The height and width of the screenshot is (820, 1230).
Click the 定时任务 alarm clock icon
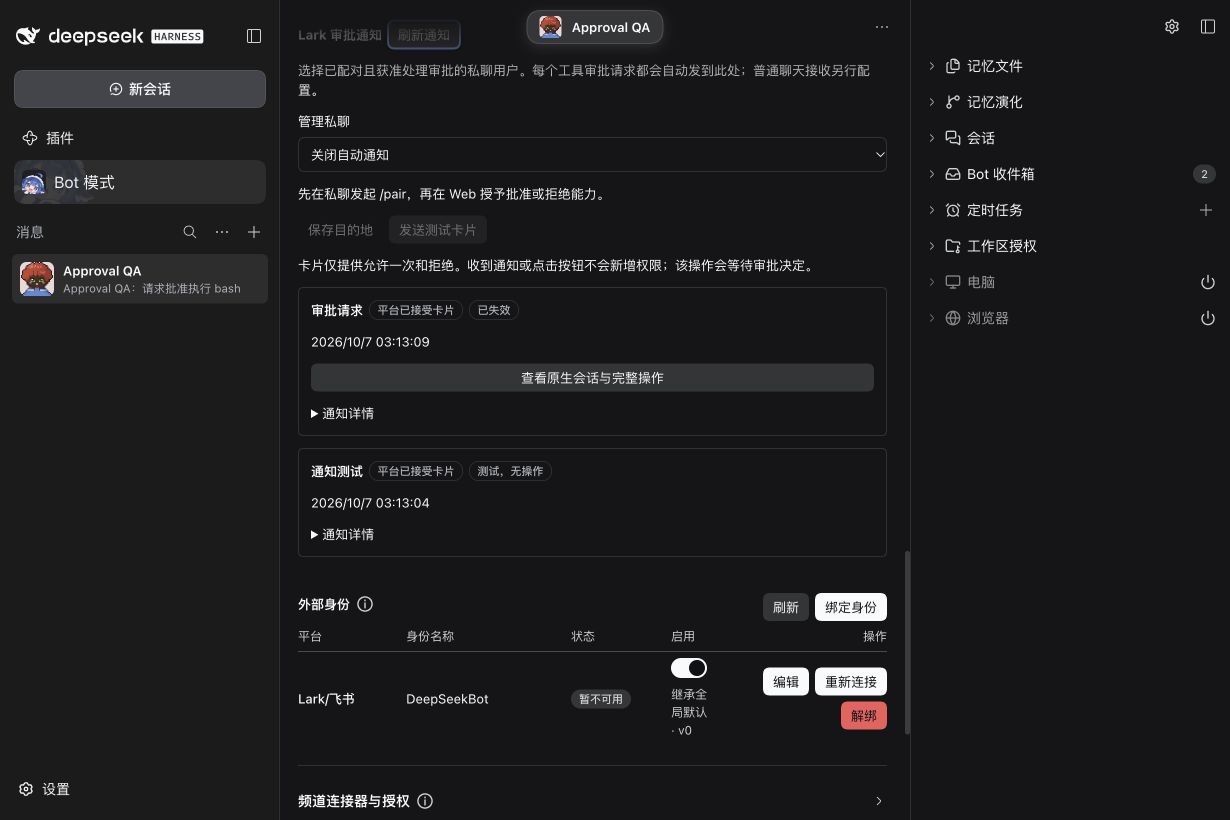pos(953,210)
